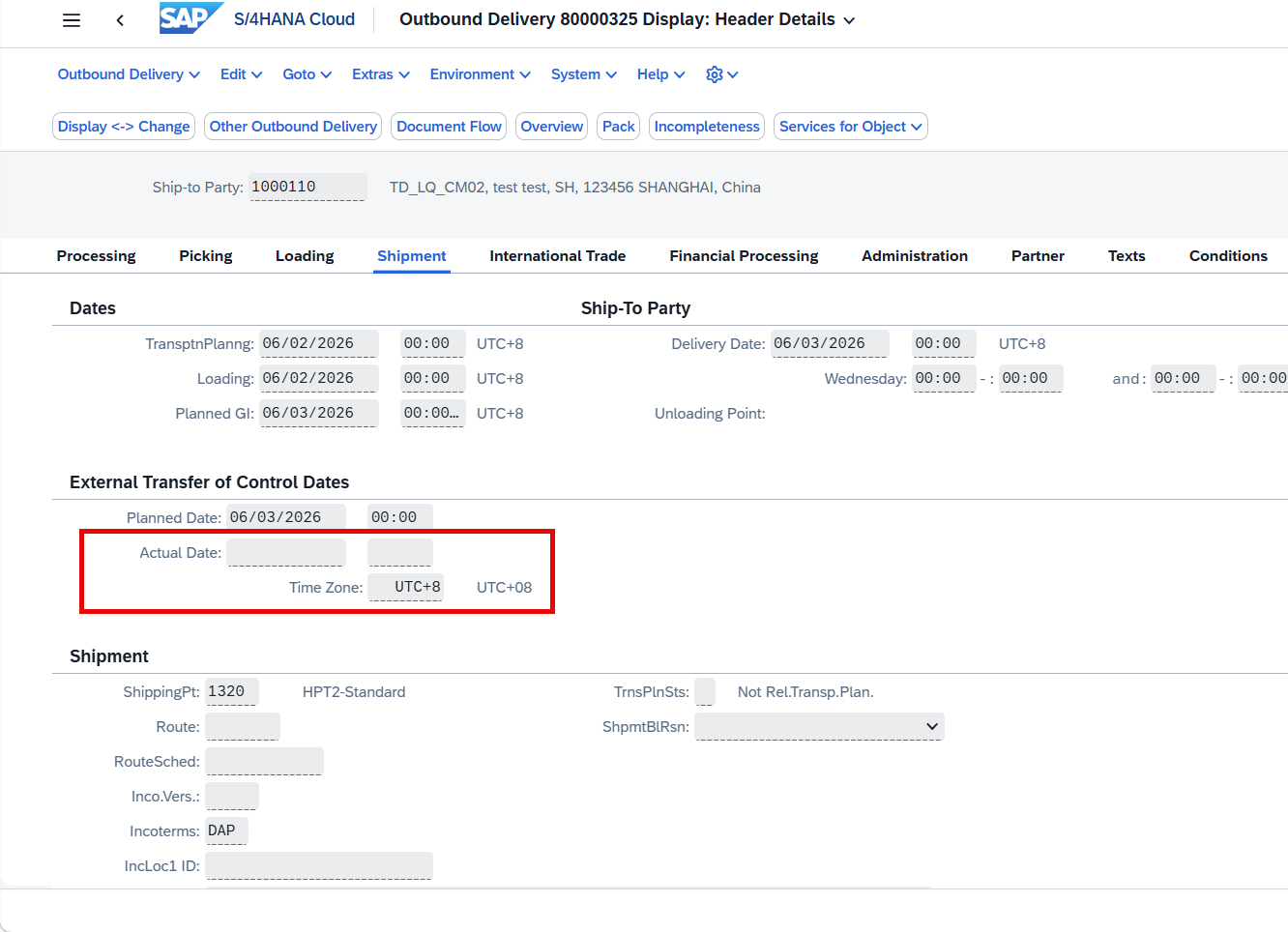1288x932 pixels.
Task: Click the Actual Date field
Action: pyautogui.click(x=286, y=552)
